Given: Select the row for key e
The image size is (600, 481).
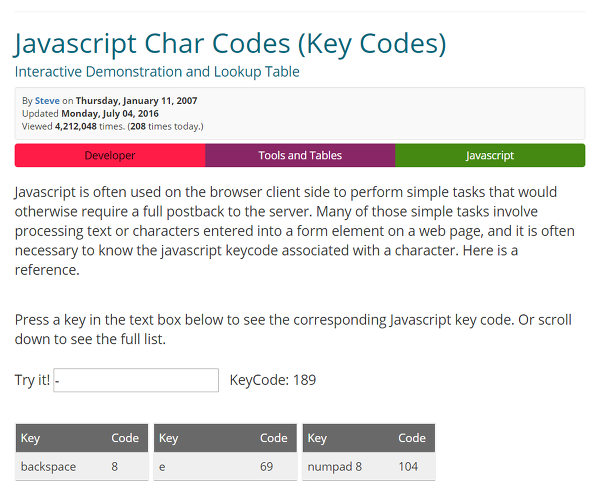Looking at the screenshot, I should pyautogui.click(x=225, y=466).
